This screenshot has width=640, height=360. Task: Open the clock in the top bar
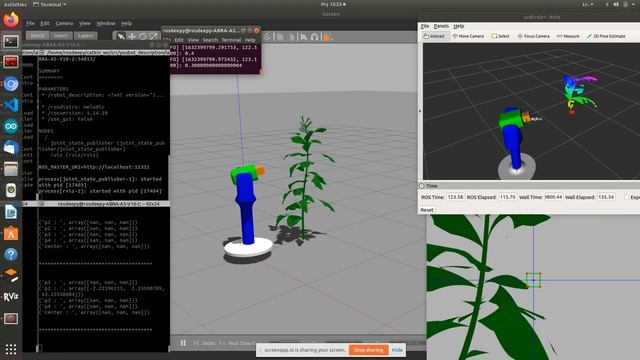coord(333,4)
